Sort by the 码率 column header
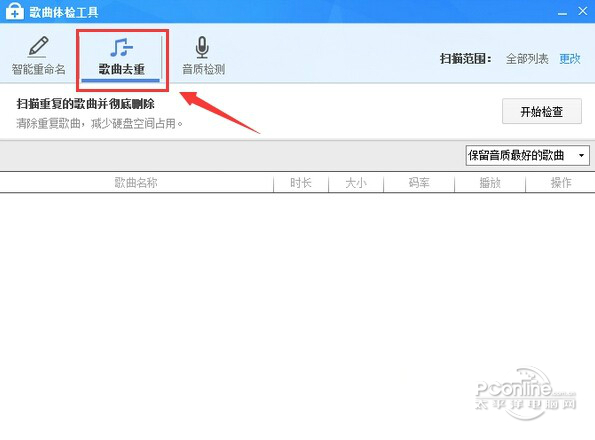 [419, 183]
